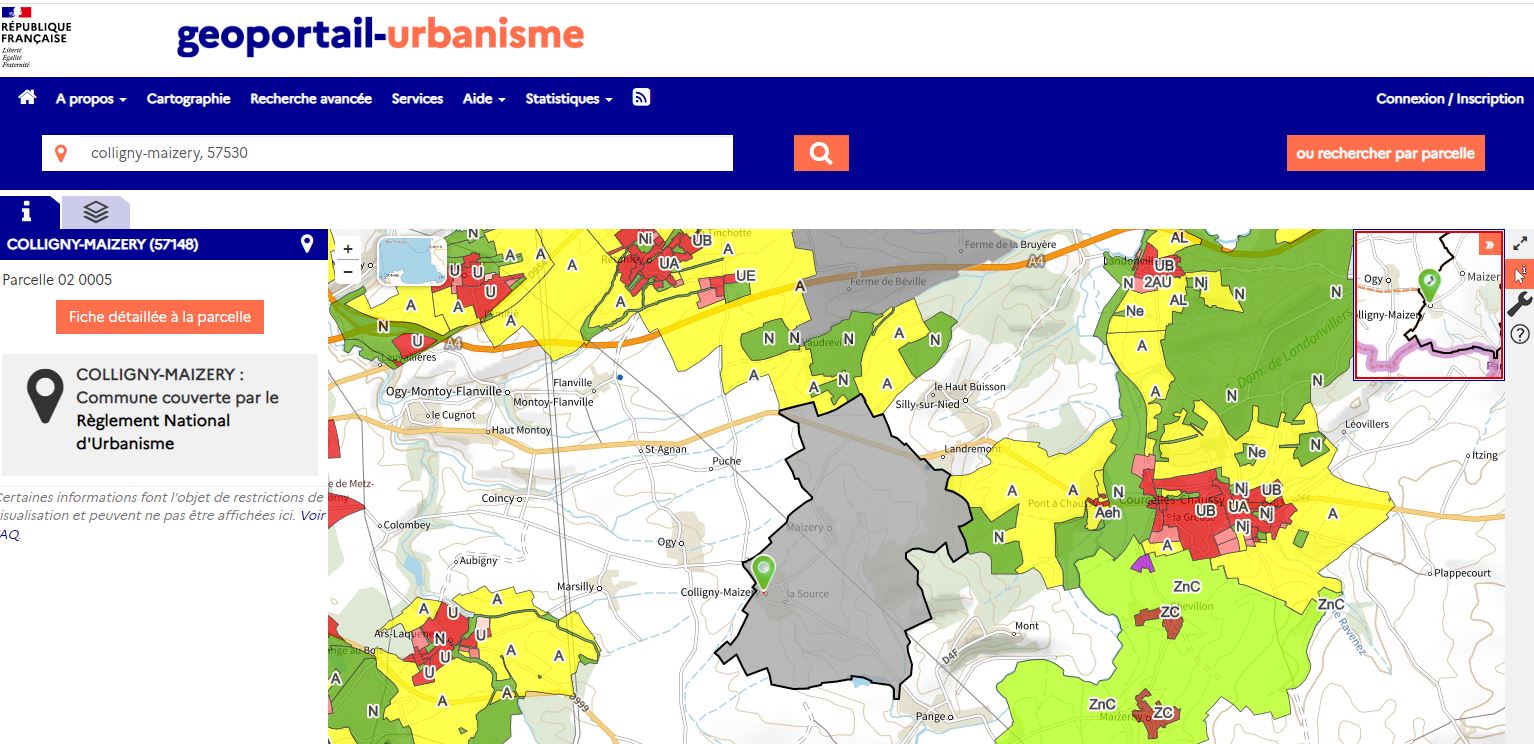The width and height of the screenshot is (1534, 744).
Task: Click the 'Règlement National d'Urbanisme' text
Action: click(153, 432)
